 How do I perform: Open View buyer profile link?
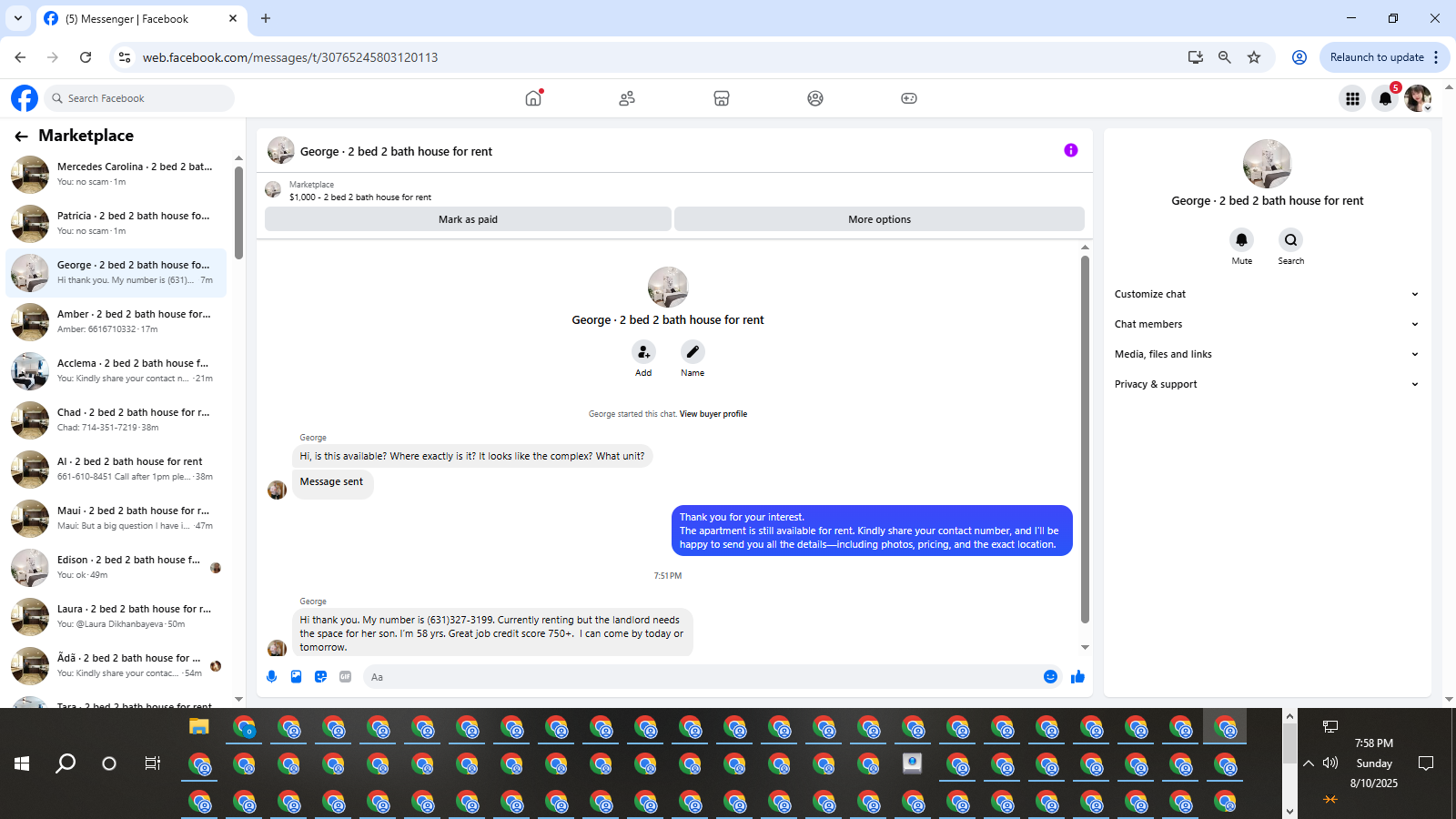[x=713, y=414]
